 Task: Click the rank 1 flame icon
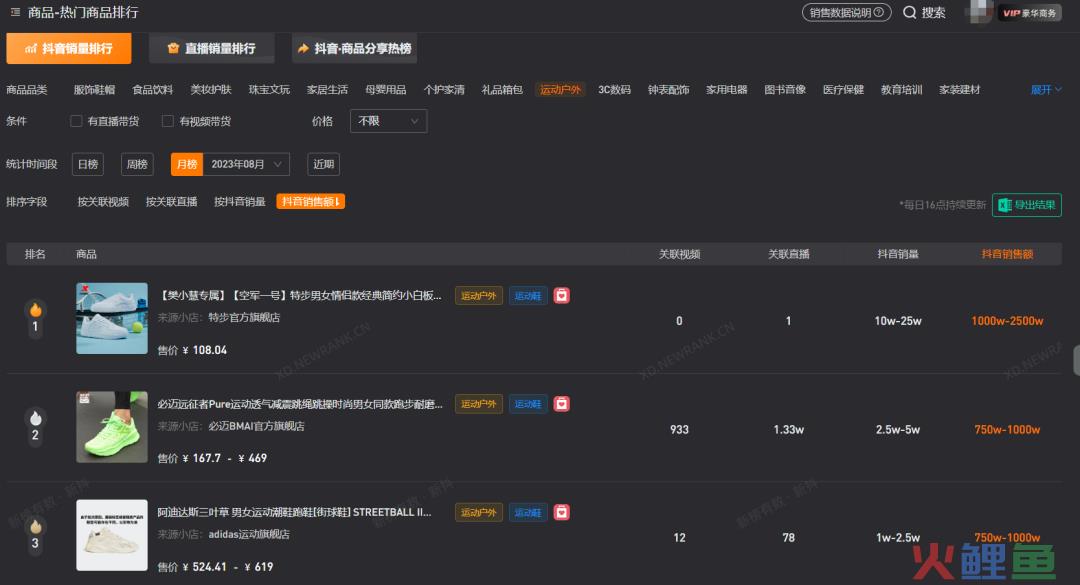click(35, 309)
